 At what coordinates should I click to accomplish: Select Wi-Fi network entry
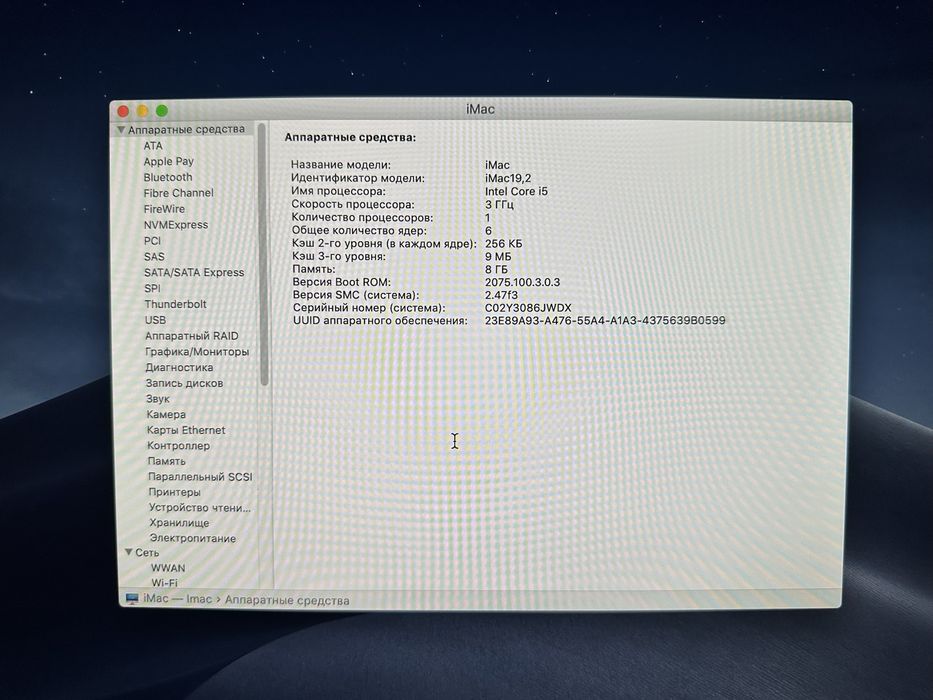164,583
